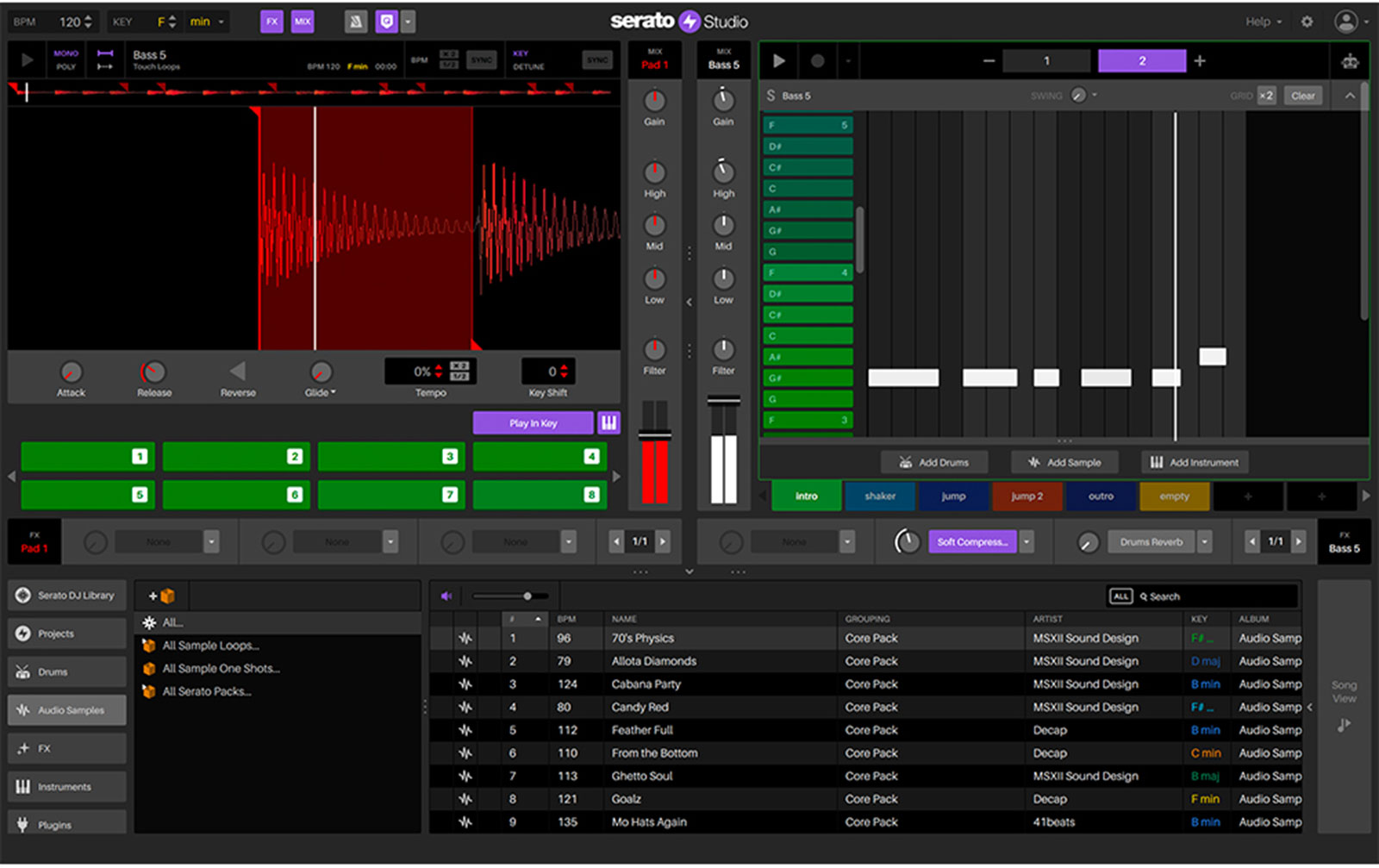Remove a deck with the minus icon
This screenshot has width=1379, height=868.
(x=989, y=60)
